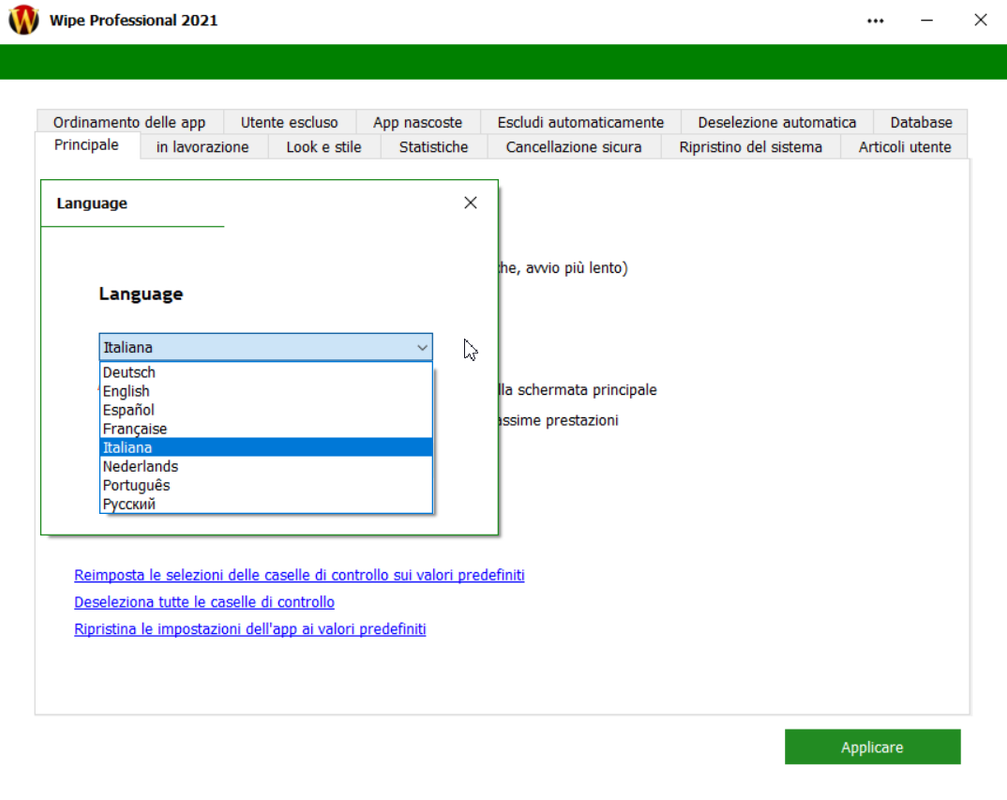1007x800 pixels.
Task: Open Escludi automaticamente tab
Action: [x=581, y=122]
